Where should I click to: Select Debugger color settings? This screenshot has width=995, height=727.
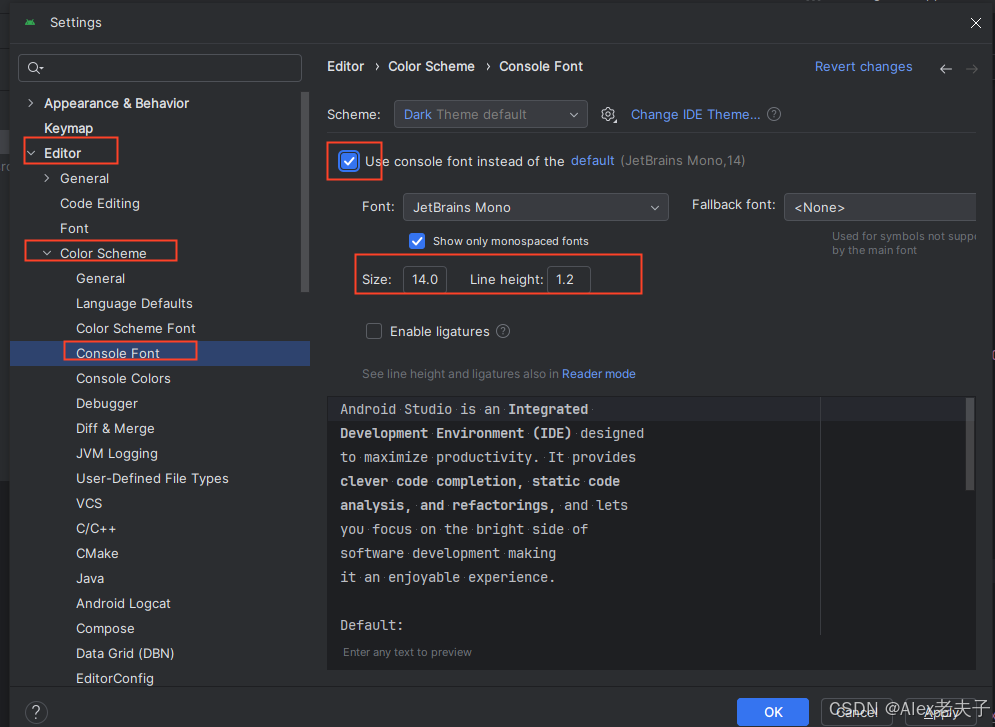click(107, 403)
